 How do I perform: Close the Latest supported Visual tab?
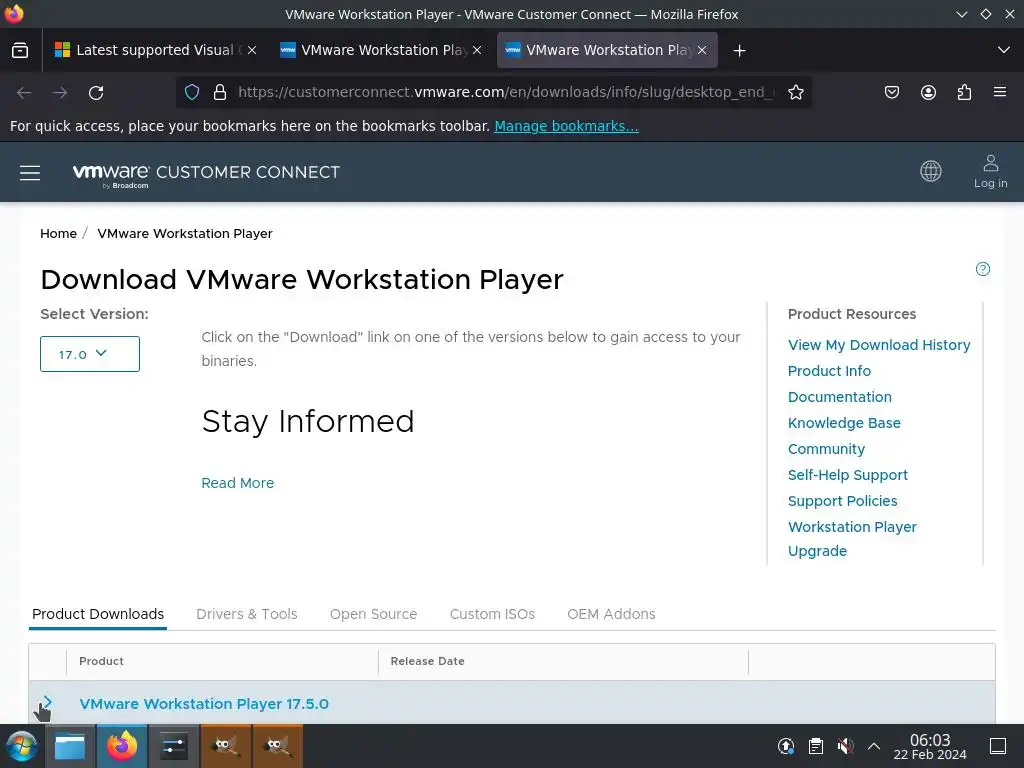252,50
